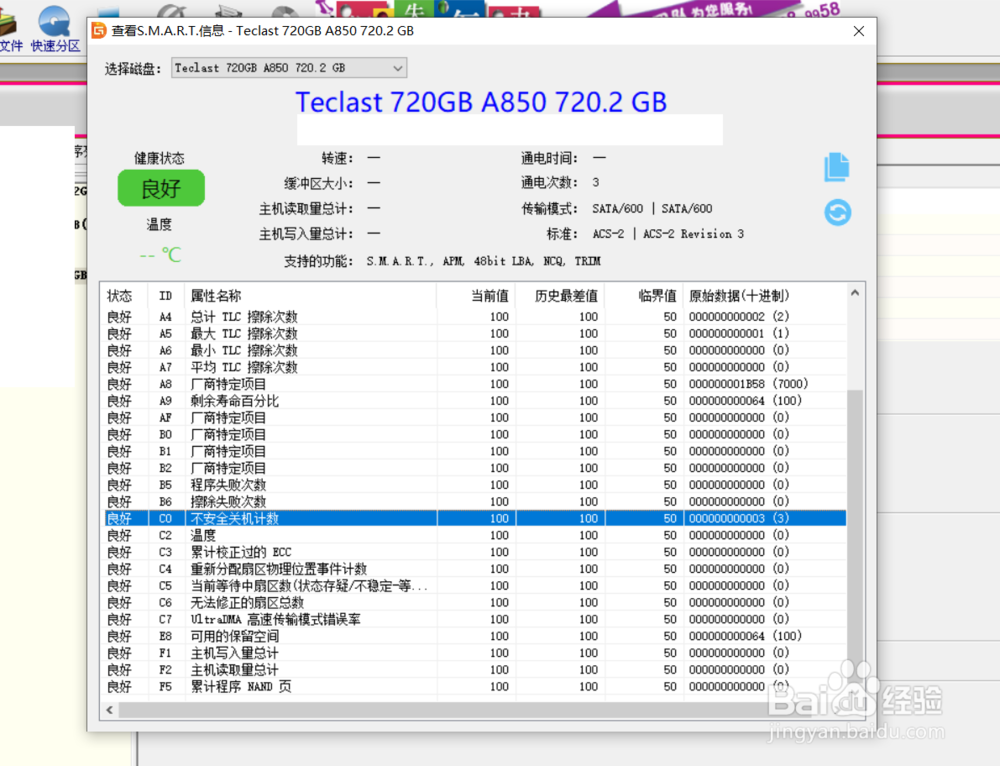Viewport: 1000px width, 766px height.
Task: Select the 可用的保留空间 row
Action: coord(475,636)
